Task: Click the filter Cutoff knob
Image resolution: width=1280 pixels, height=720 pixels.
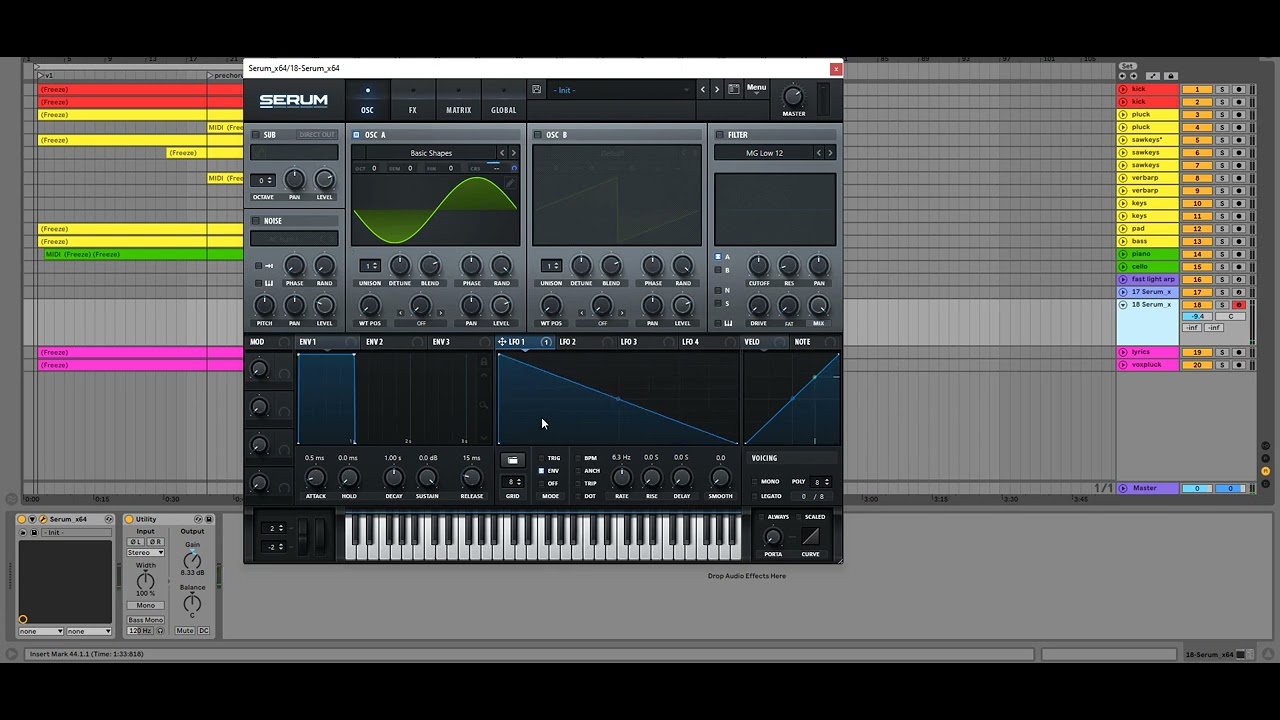Action: (x=758, y=265)
